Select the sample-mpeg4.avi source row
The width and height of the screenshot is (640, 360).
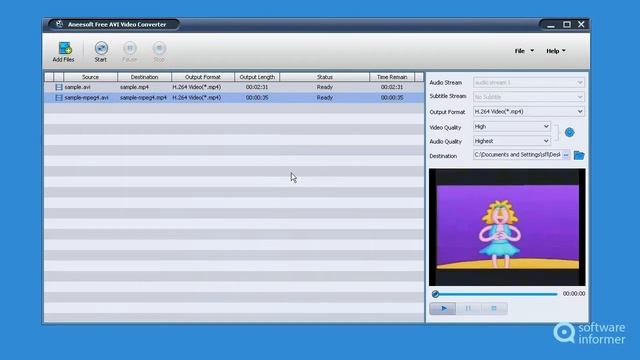click(87, 98)
